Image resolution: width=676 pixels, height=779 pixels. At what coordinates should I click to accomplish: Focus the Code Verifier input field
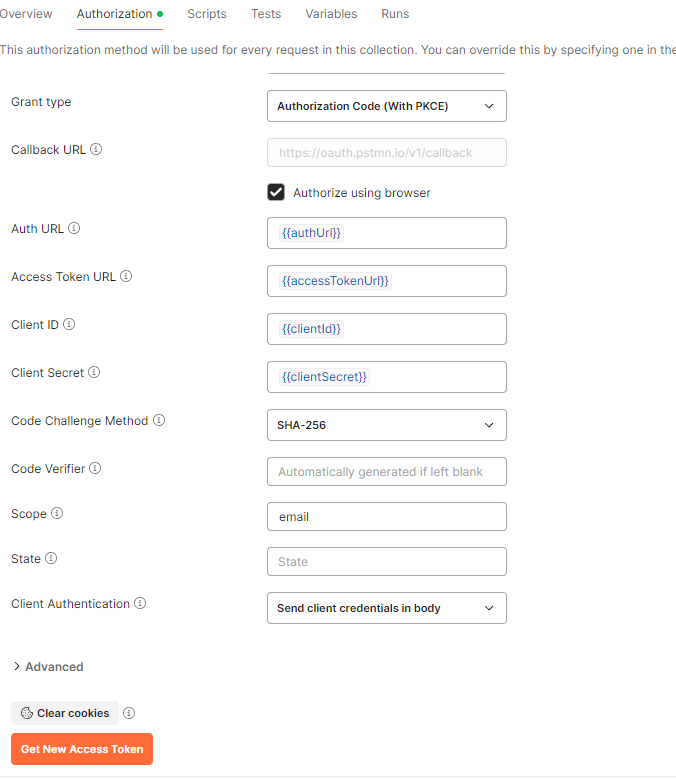(x=386, y=472)
